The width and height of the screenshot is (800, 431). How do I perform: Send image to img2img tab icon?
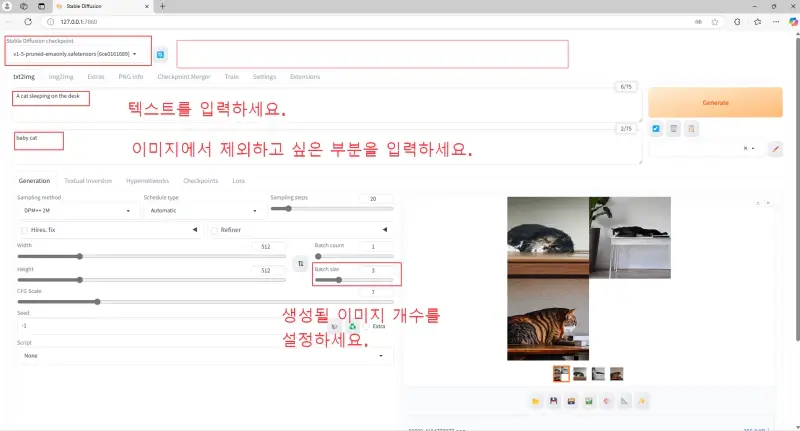click(589, 401)
